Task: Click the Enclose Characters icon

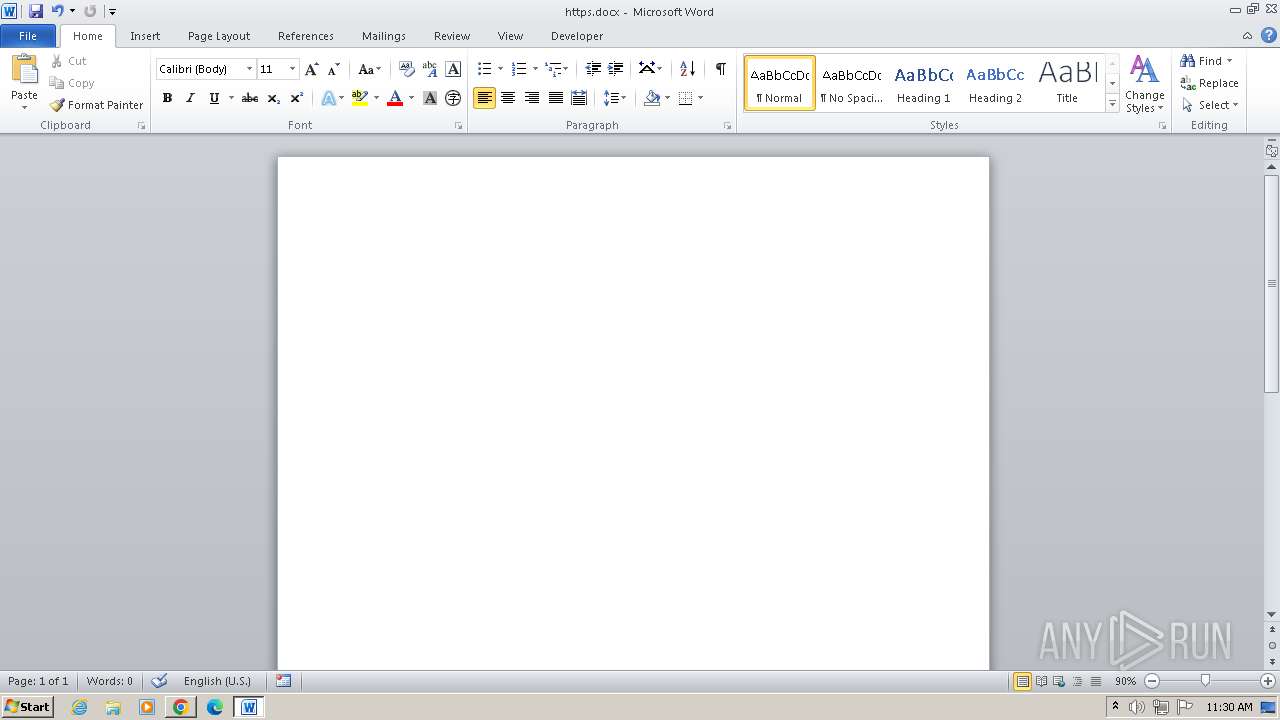Action: point(453,98)
